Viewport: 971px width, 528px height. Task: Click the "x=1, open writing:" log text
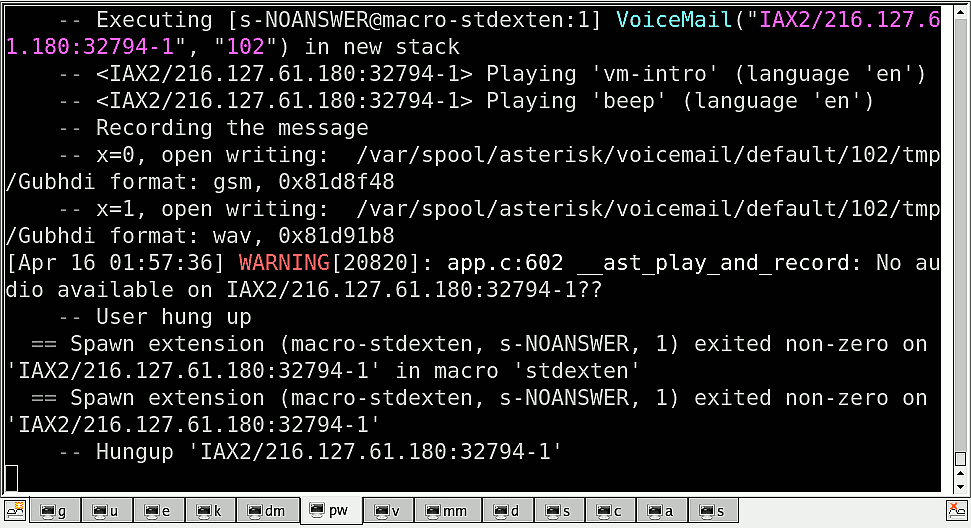pyautogui.click(x=212, y=209)
